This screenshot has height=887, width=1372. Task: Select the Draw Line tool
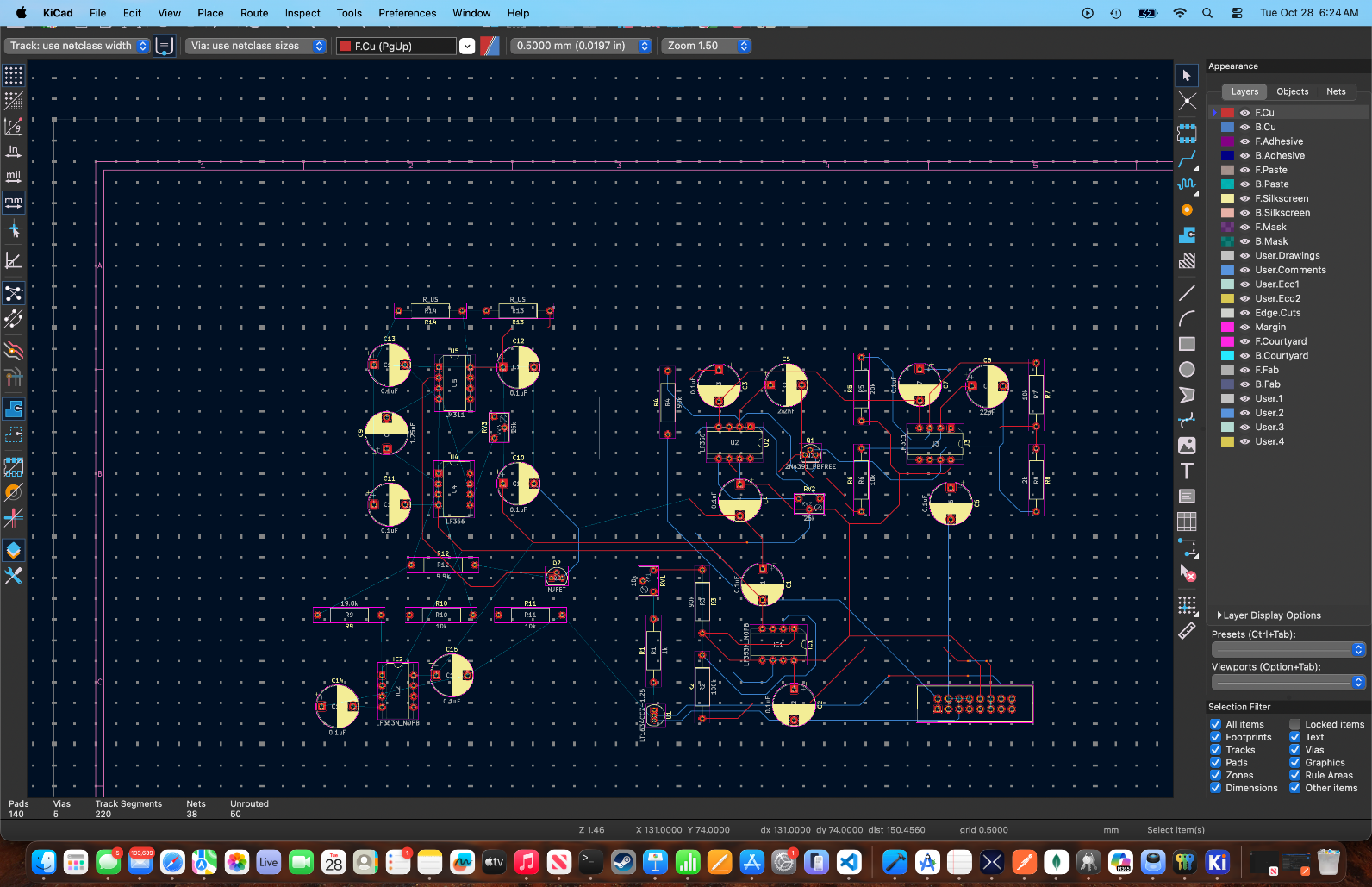[x=1187, y=293]
